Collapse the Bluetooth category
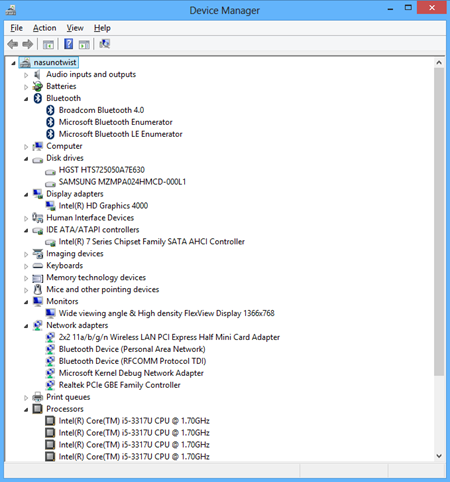The height and width of the screenshot is (482, 450). [26, 99]
